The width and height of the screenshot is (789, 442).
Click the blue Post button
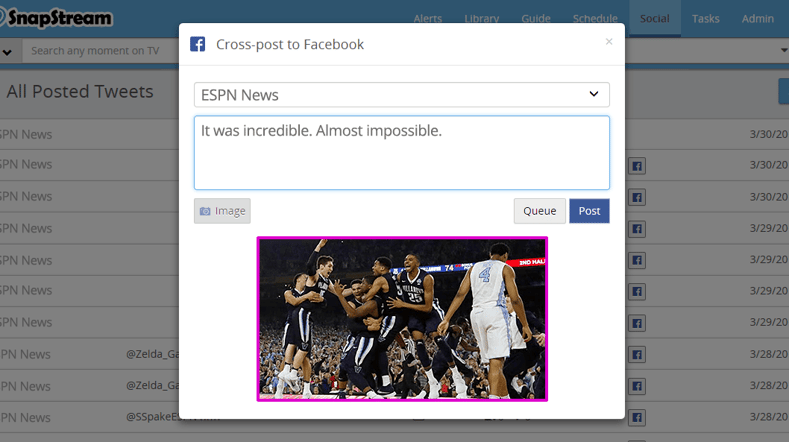589,211
